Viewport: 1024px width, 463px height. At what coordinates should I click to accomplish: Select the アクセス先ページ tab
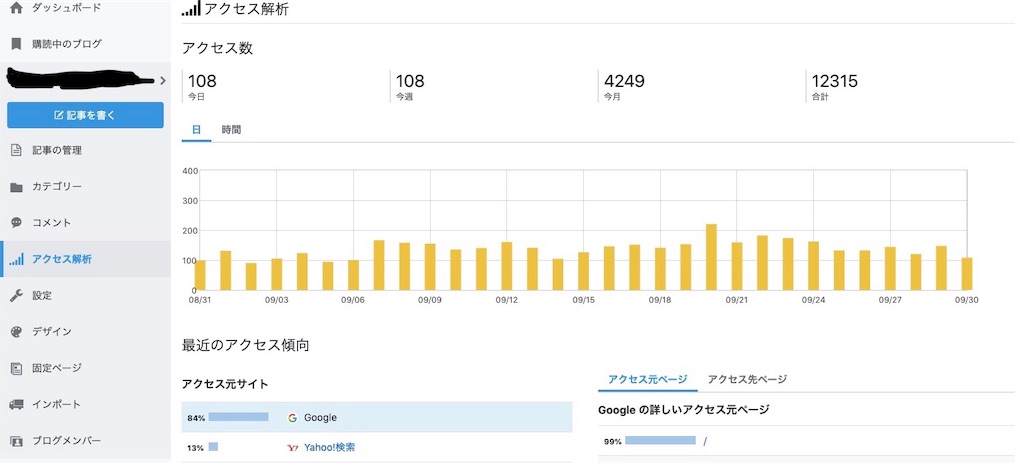coord(747,379)
